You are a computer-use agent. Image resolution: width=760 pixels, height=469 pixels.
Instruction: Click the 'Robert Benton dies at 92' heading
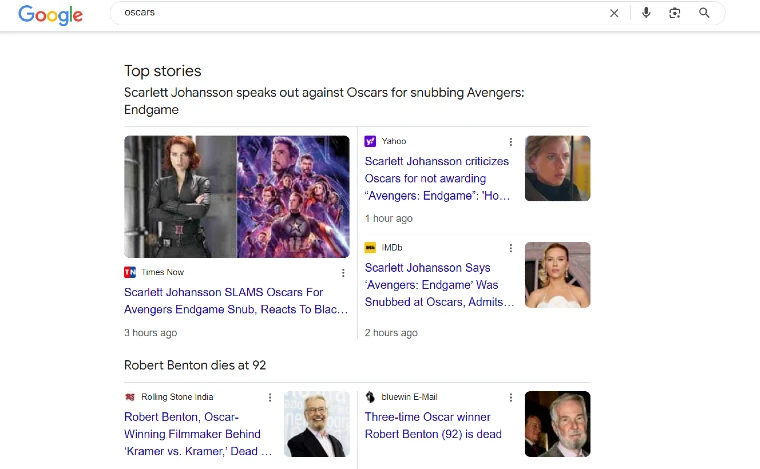[195, 365]
